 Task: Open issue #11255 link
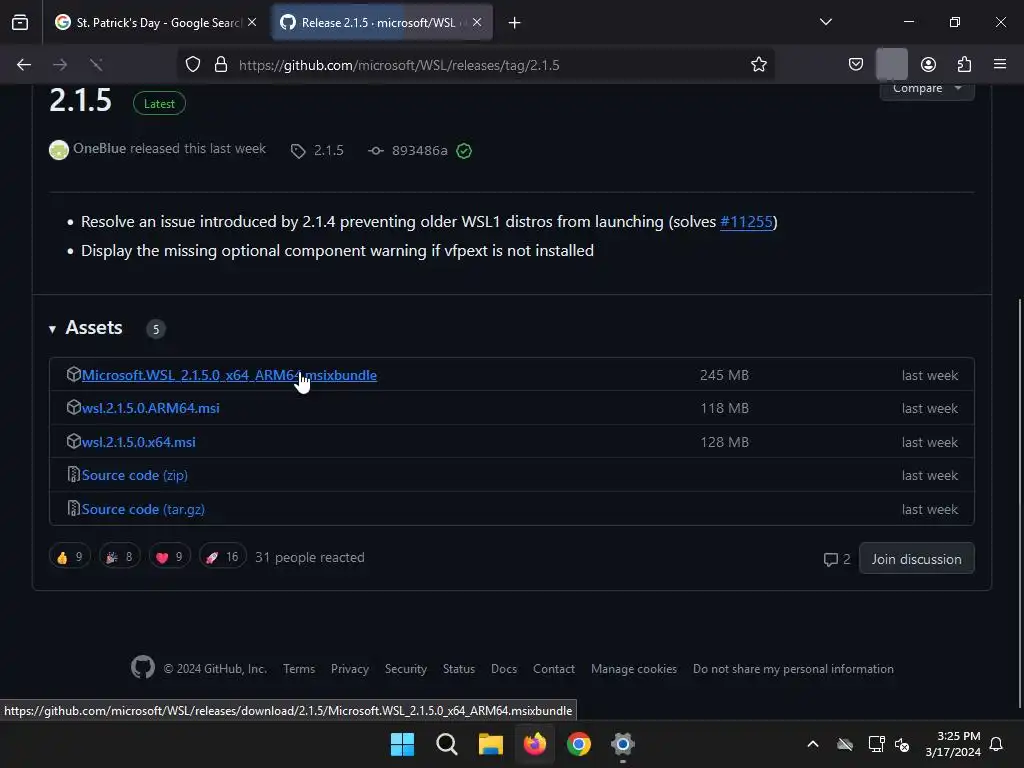[x=746, y=222]
